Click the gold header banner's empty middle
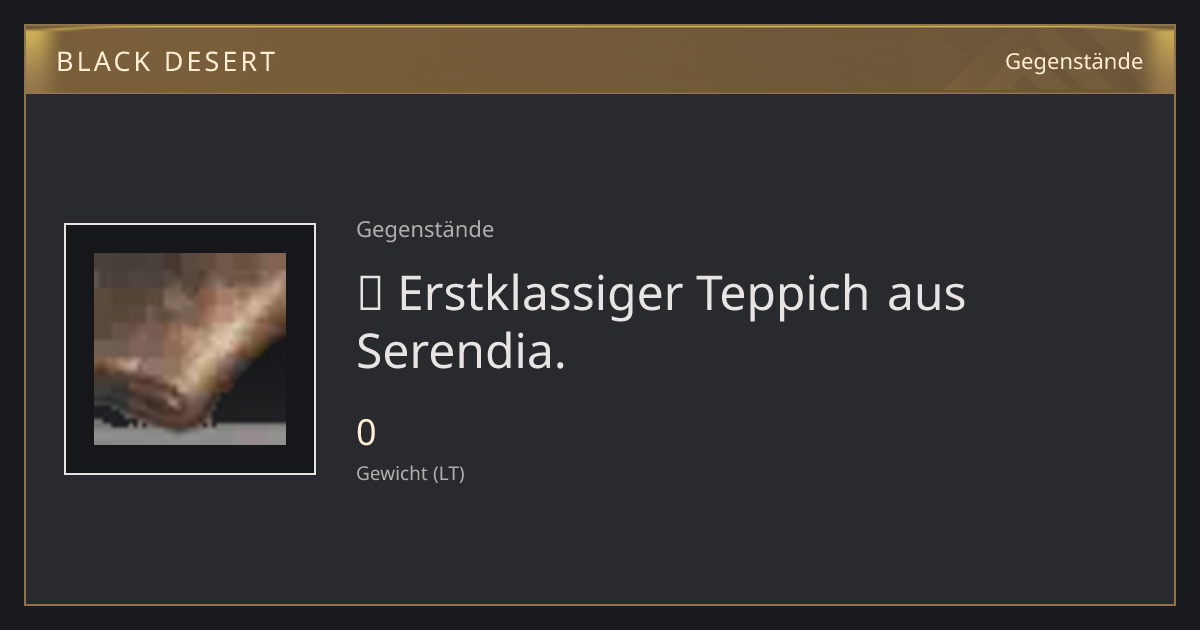1200x630 pixels. click(x=640, y=60)
